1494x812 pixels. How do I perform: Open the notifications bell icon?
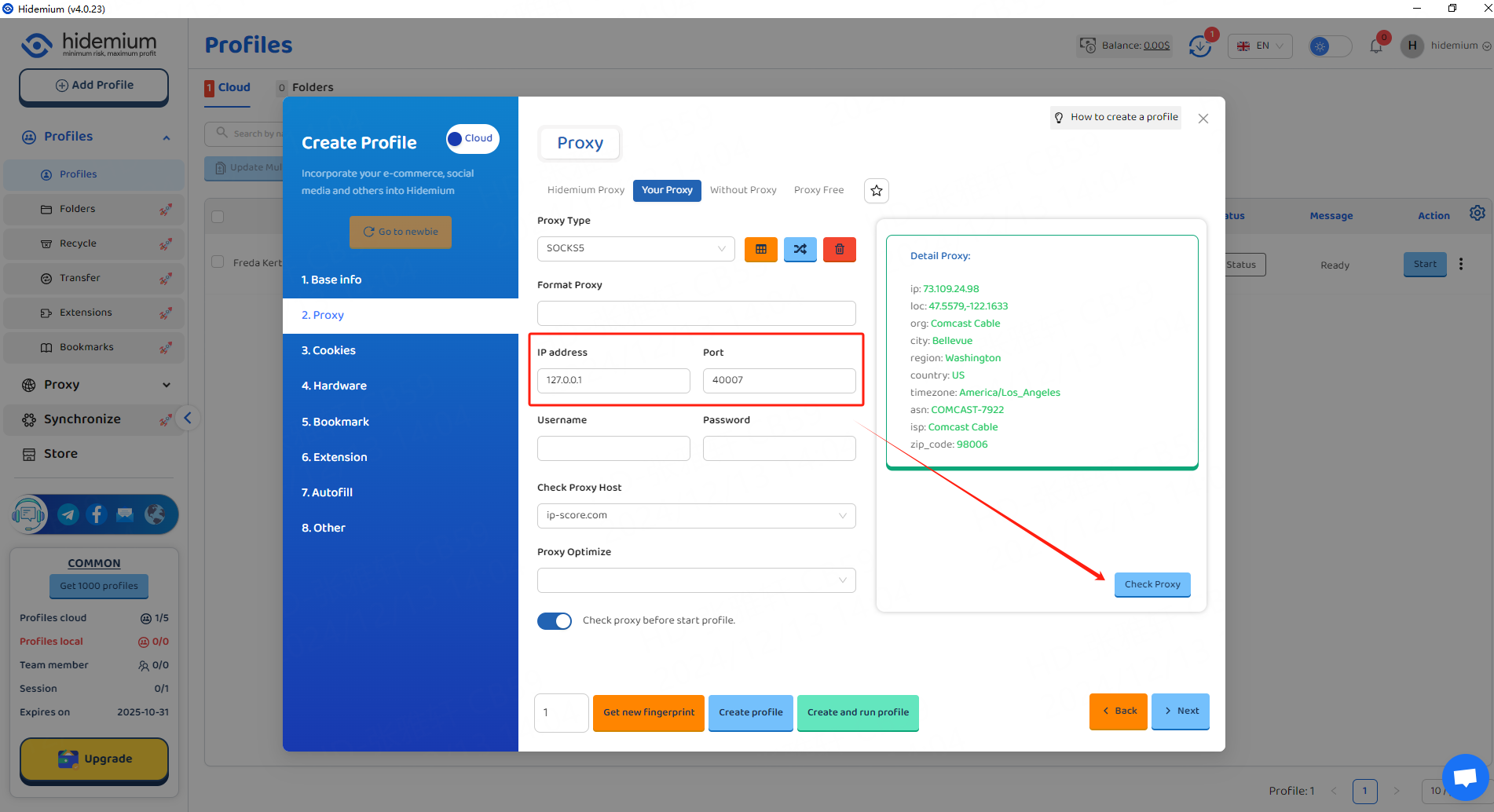pyautogui.click(x=1376, y=46)
